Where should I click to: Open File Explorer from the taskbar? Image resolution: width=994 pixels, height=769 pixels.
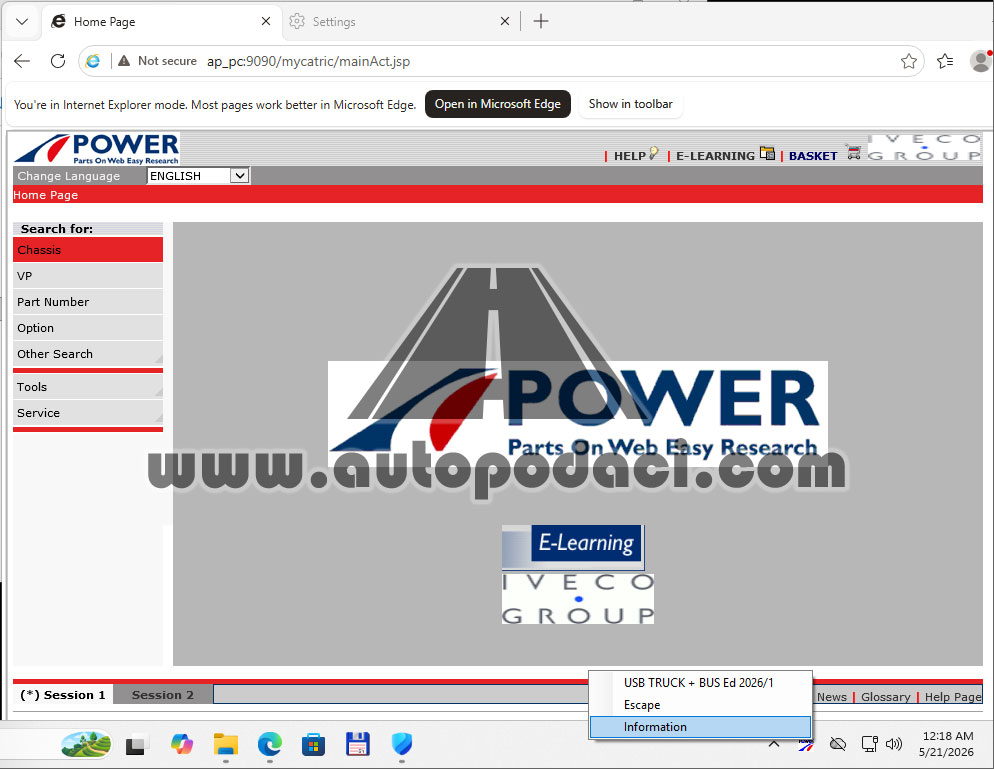[x=226, y=744]
